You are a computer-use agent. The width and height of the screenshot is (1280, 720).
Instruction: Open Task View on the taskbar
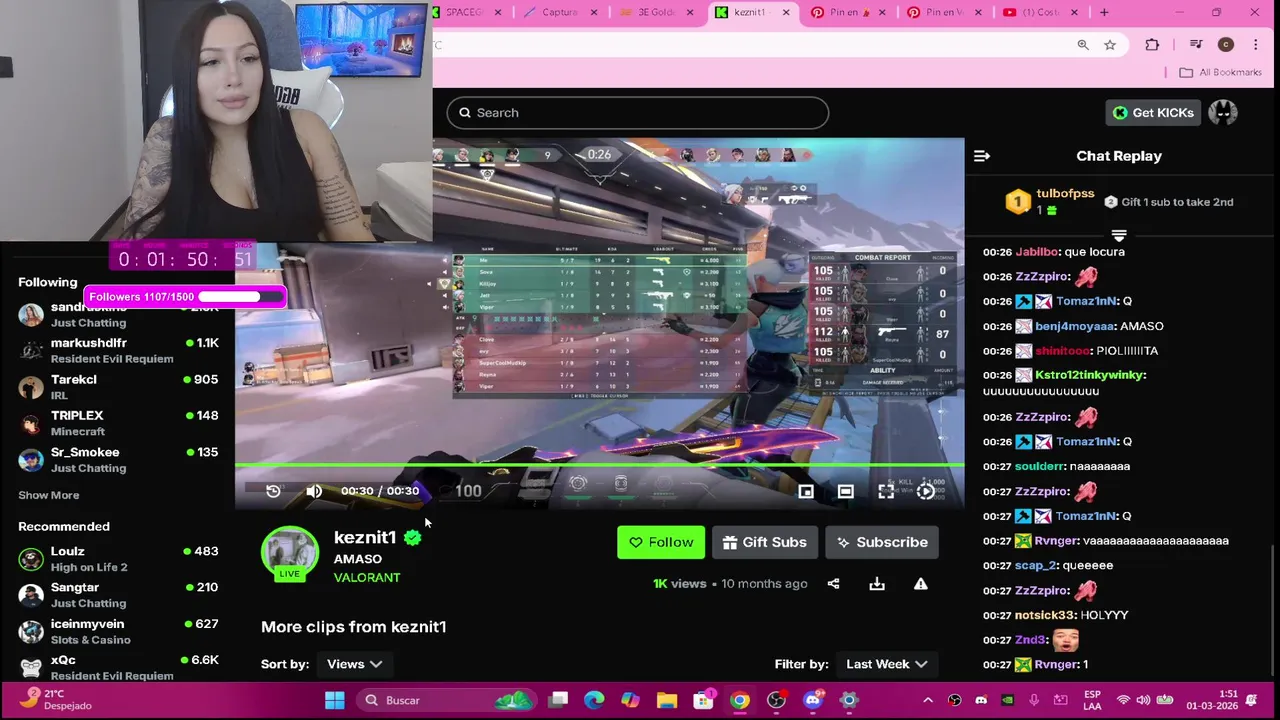559,700
